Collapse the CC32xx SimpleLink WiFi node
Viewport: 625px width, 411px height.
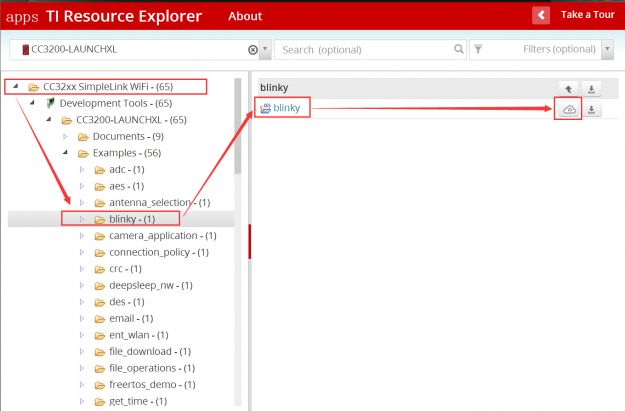pos(16,86)
